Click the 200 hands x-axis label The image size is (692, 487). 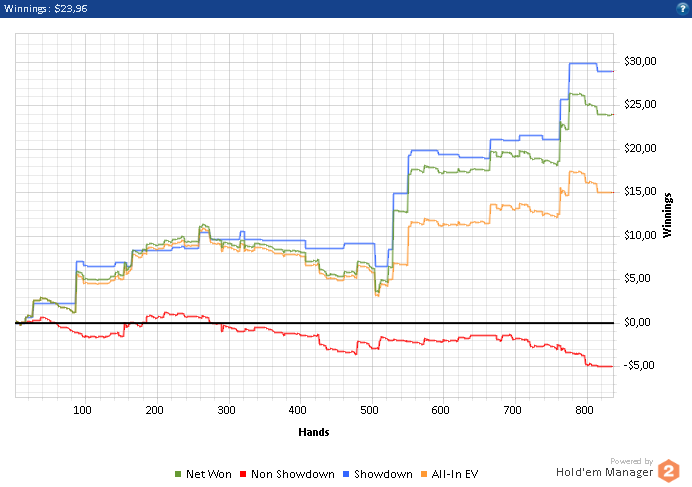154,410
